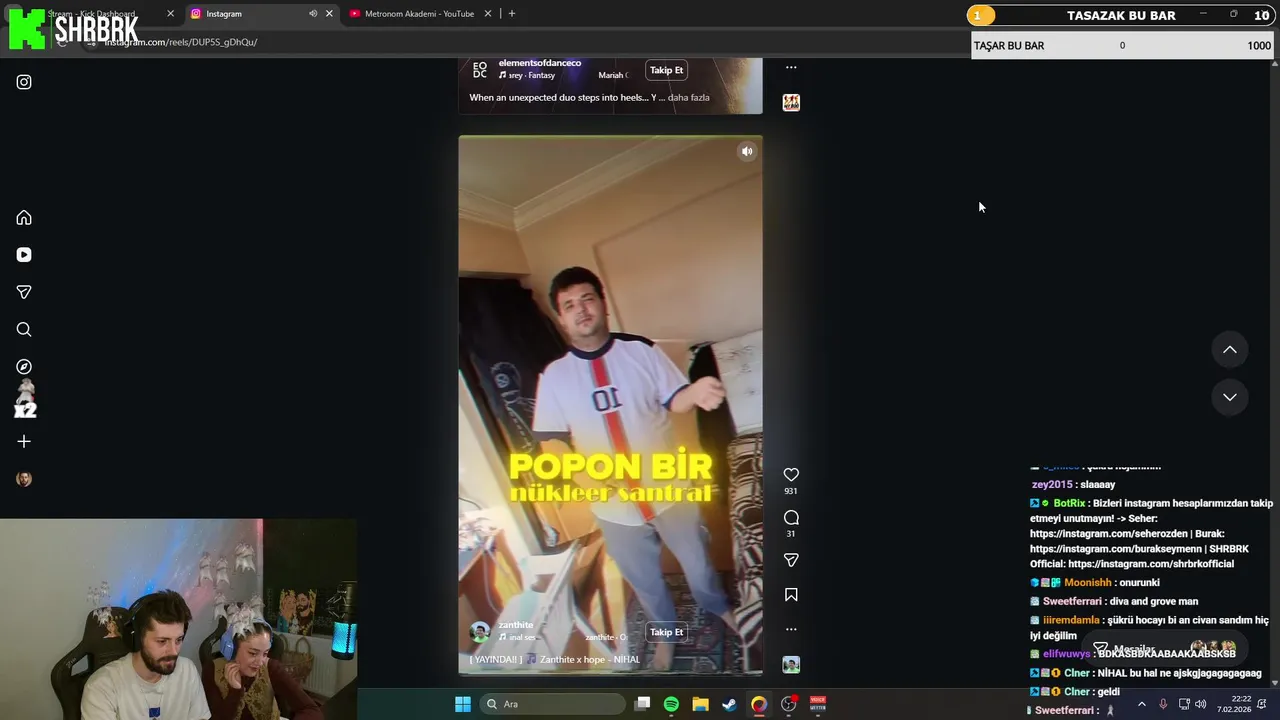Open audio thumbnail beside elementsofdanceco reel
Screen dimensions: 1280x720
pyautogui.click(x=791, y=102)
